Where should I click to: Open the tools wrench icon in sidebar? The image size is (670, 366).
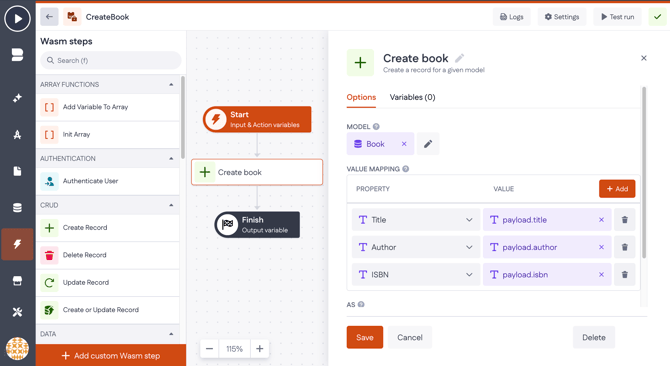tap(17, 312)
